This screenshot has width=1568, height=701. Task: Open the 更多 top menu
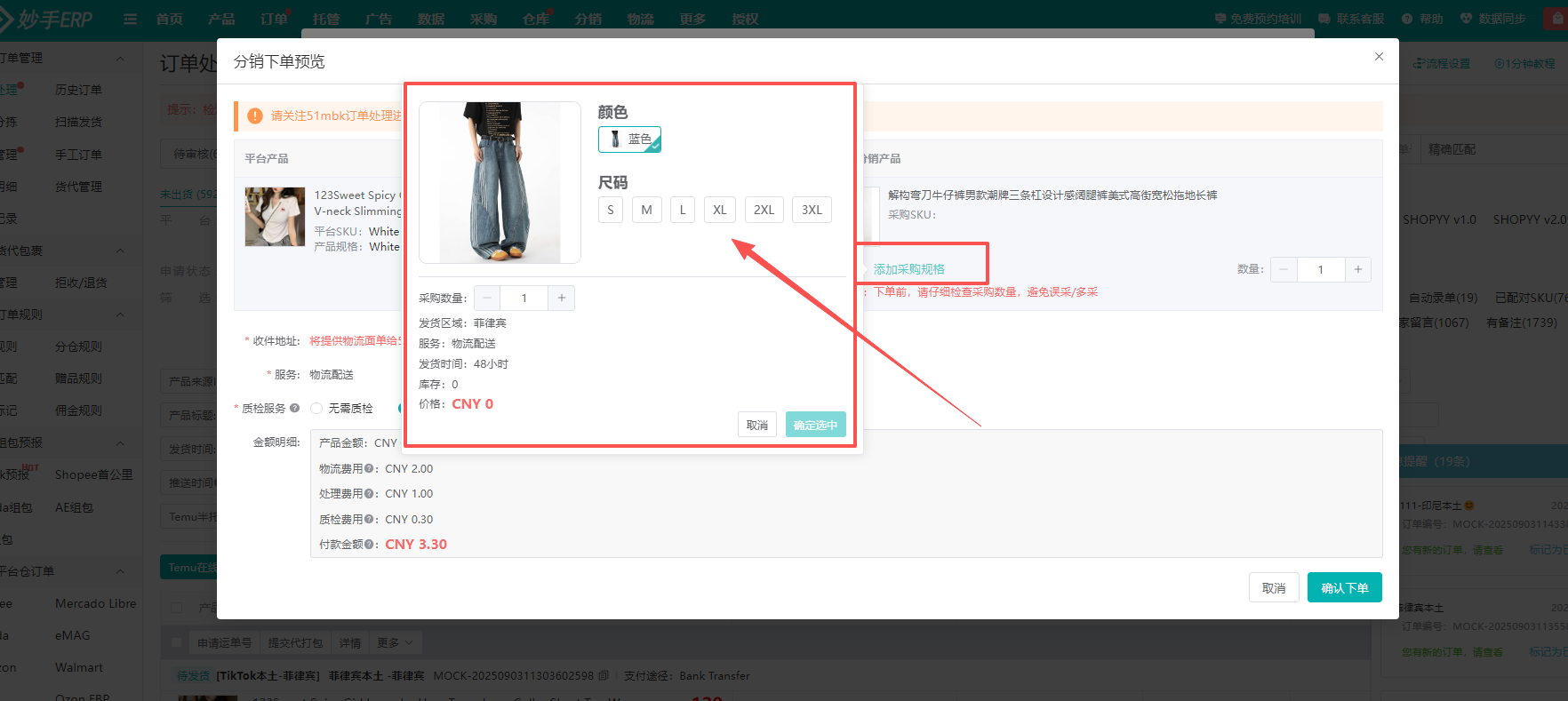[693, 19]
